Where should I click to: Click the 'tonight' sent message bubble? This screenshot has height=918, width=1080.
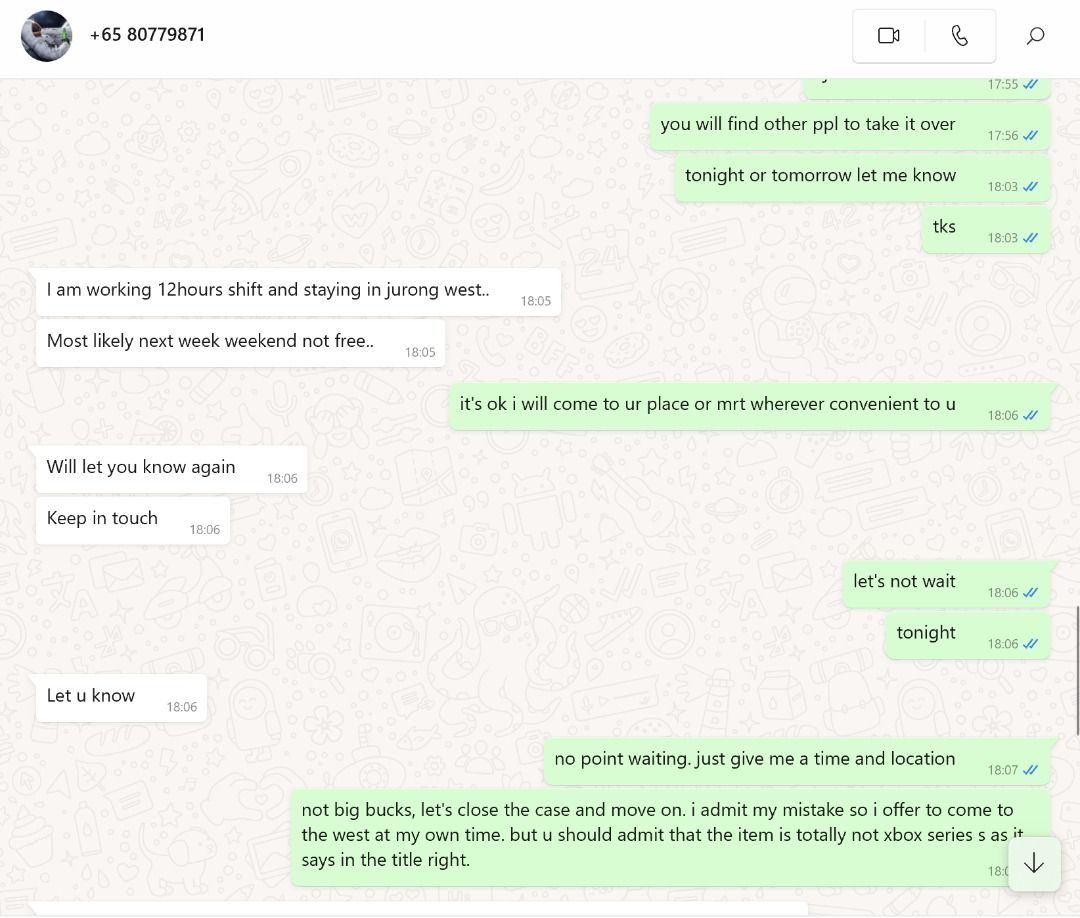coord(967,636)
